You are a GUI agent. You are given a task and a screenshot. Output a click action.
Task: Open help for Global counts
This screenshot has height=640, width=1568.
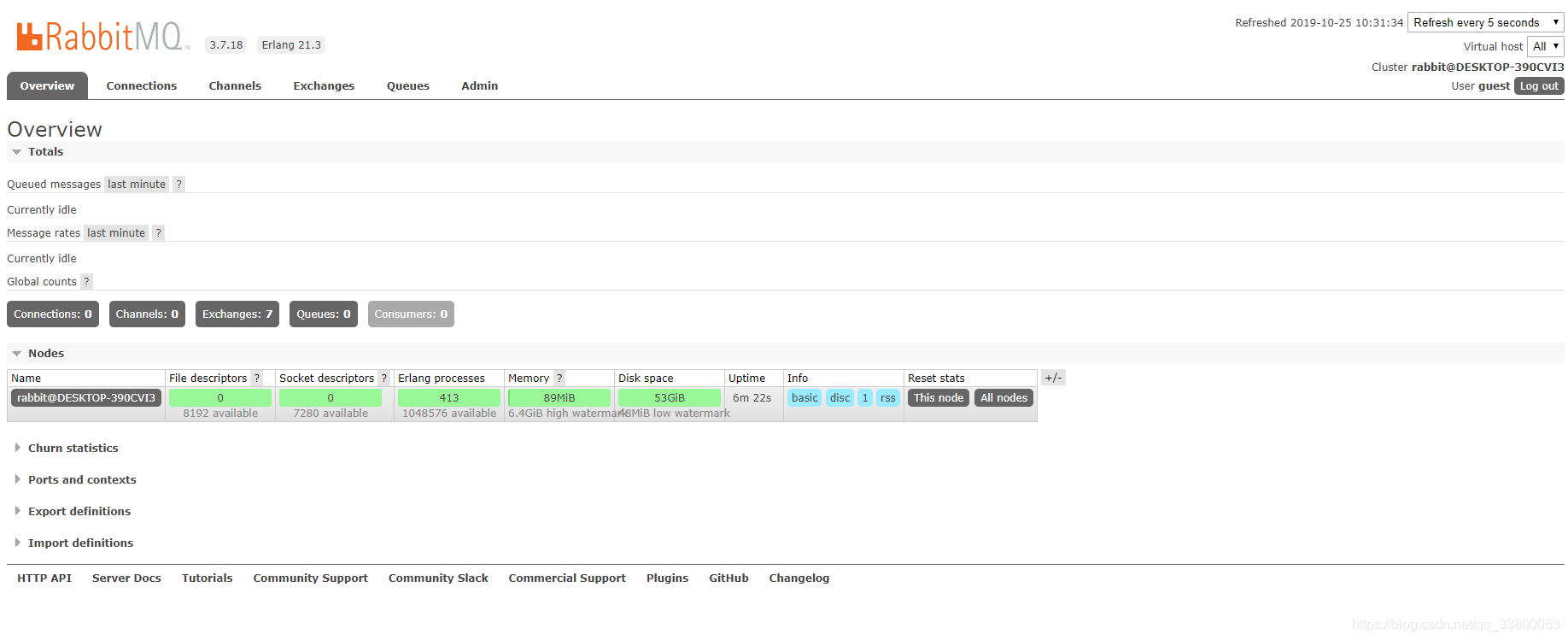pyautogui.click(x=86, y=282)
